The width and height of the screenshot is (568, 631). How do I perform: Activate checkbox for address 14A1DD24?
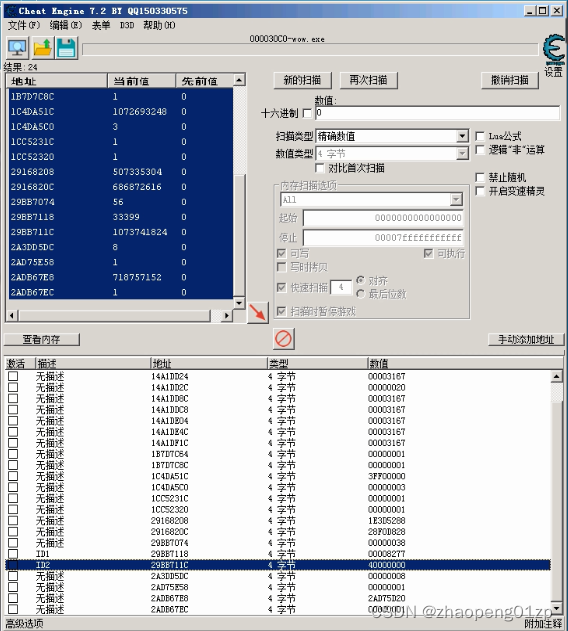(13, 376)
